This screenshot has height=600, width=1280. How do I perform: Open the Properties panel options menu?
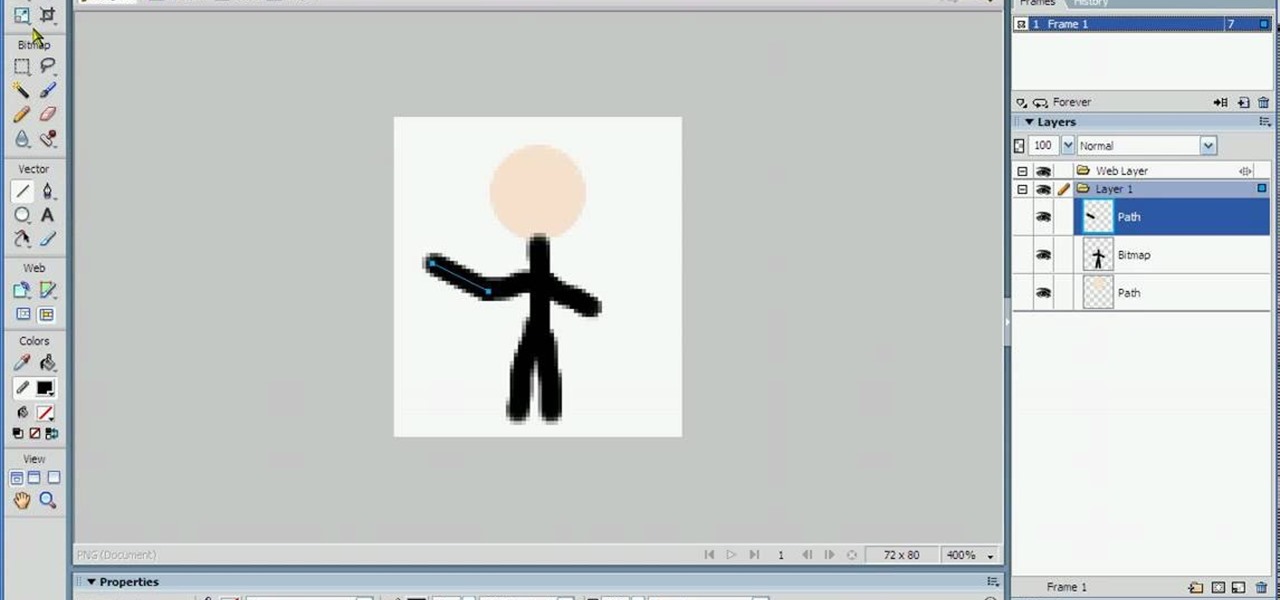tap(992, 582)
